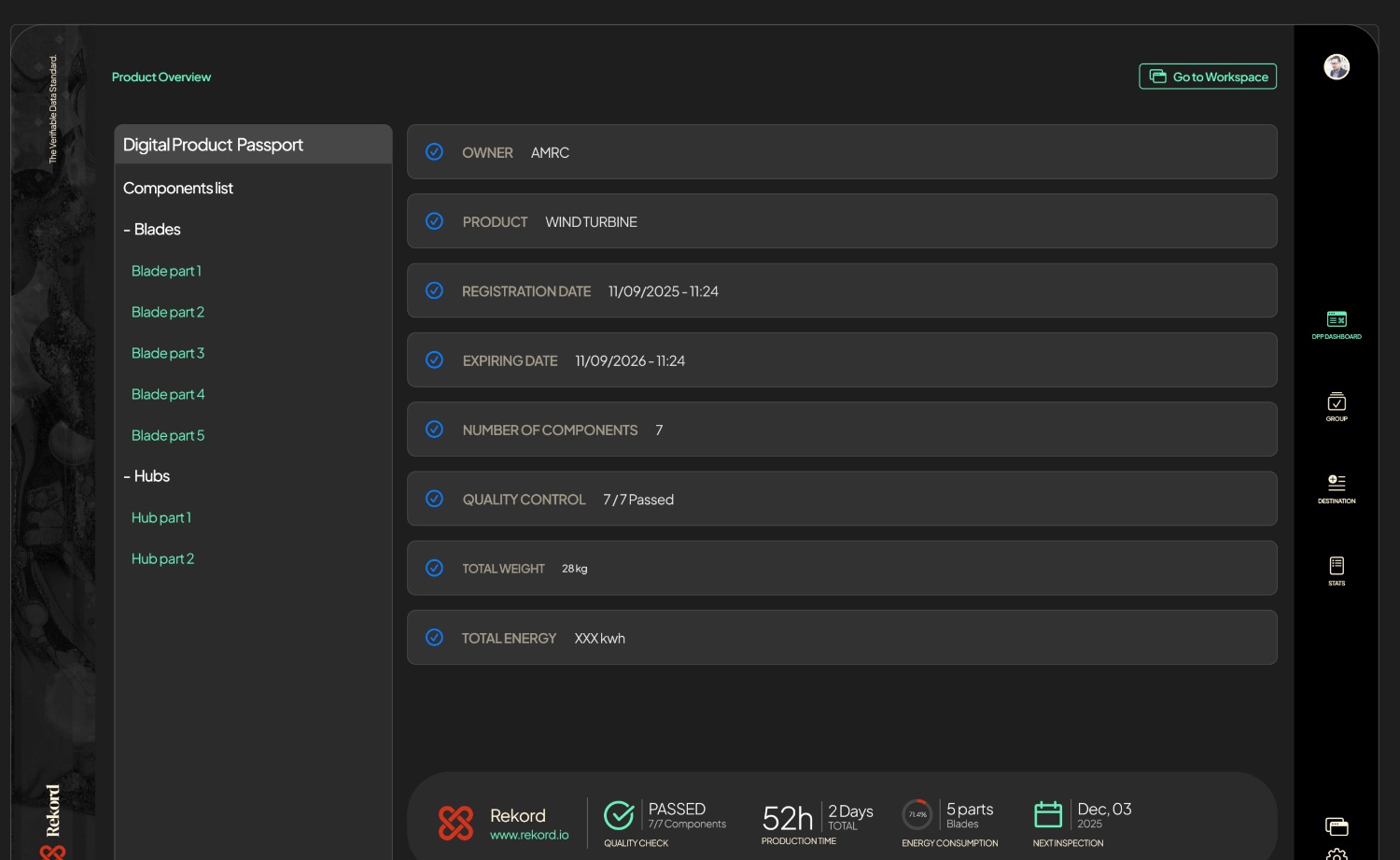1400x860 pixels.
Task: Toggle the check circle beside OWNER
Action: (x=435, y=151)
